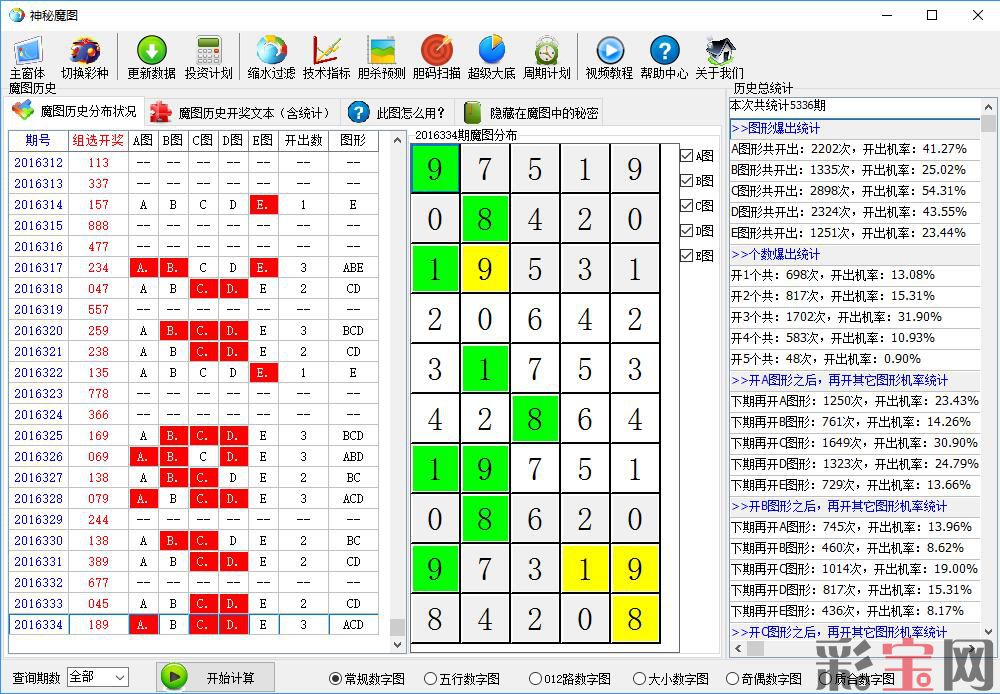
Task: Open the 隐藏在魔图中的秘密 tab
Action: [x=532, y=113]
